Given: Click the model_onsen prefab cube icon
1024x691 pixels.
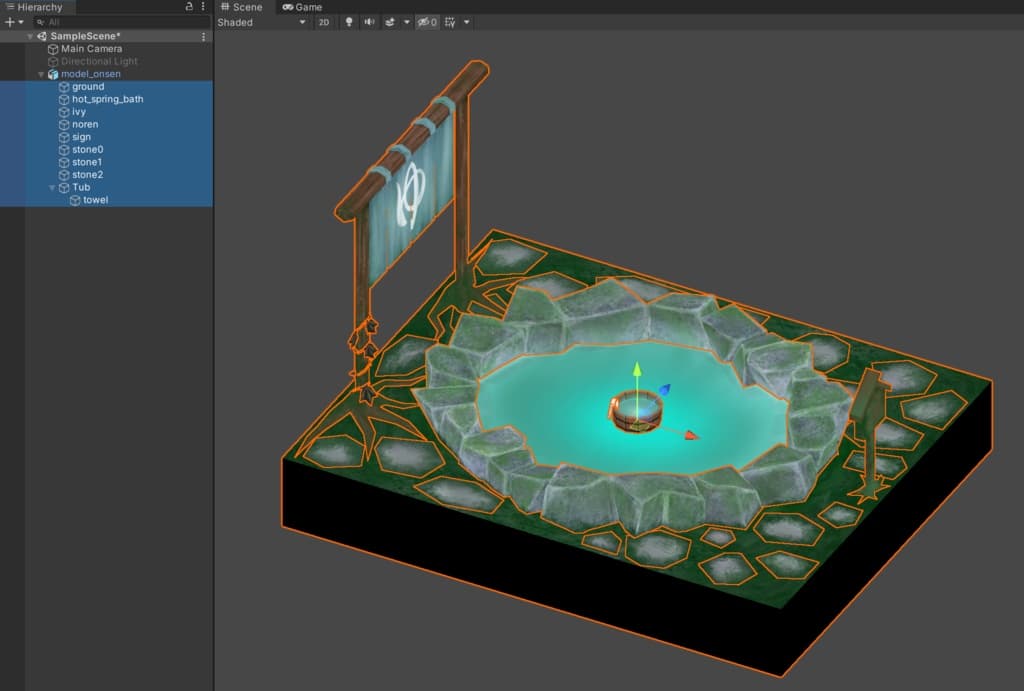Looking at the screenshot, I should [53, 74].
